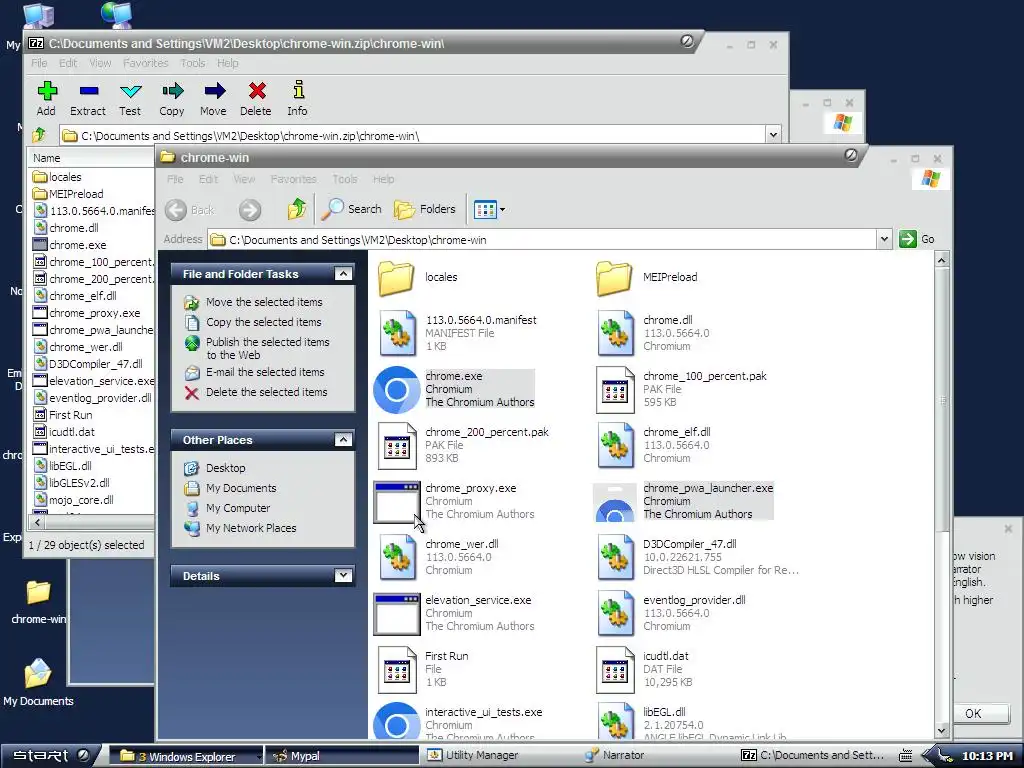Click Publish the selected items to the Web
The image size is (1024, 768).
coord(267,348)
